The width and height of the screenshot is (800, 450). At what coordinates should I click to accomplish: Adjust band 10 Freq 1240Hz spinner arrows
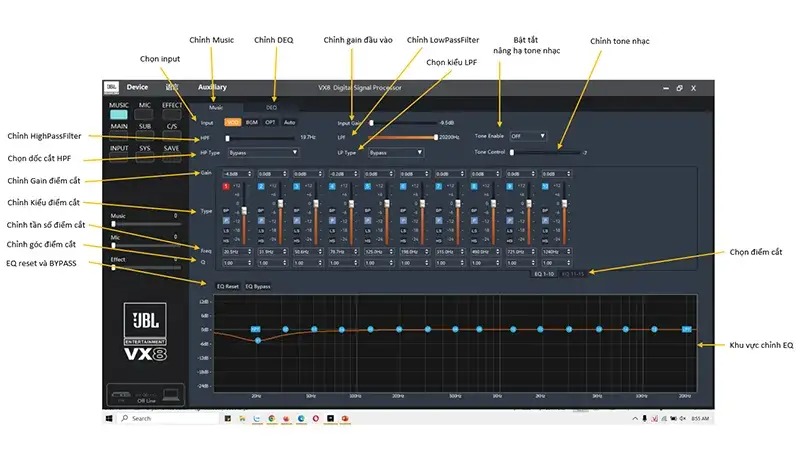tap(569, 252)
